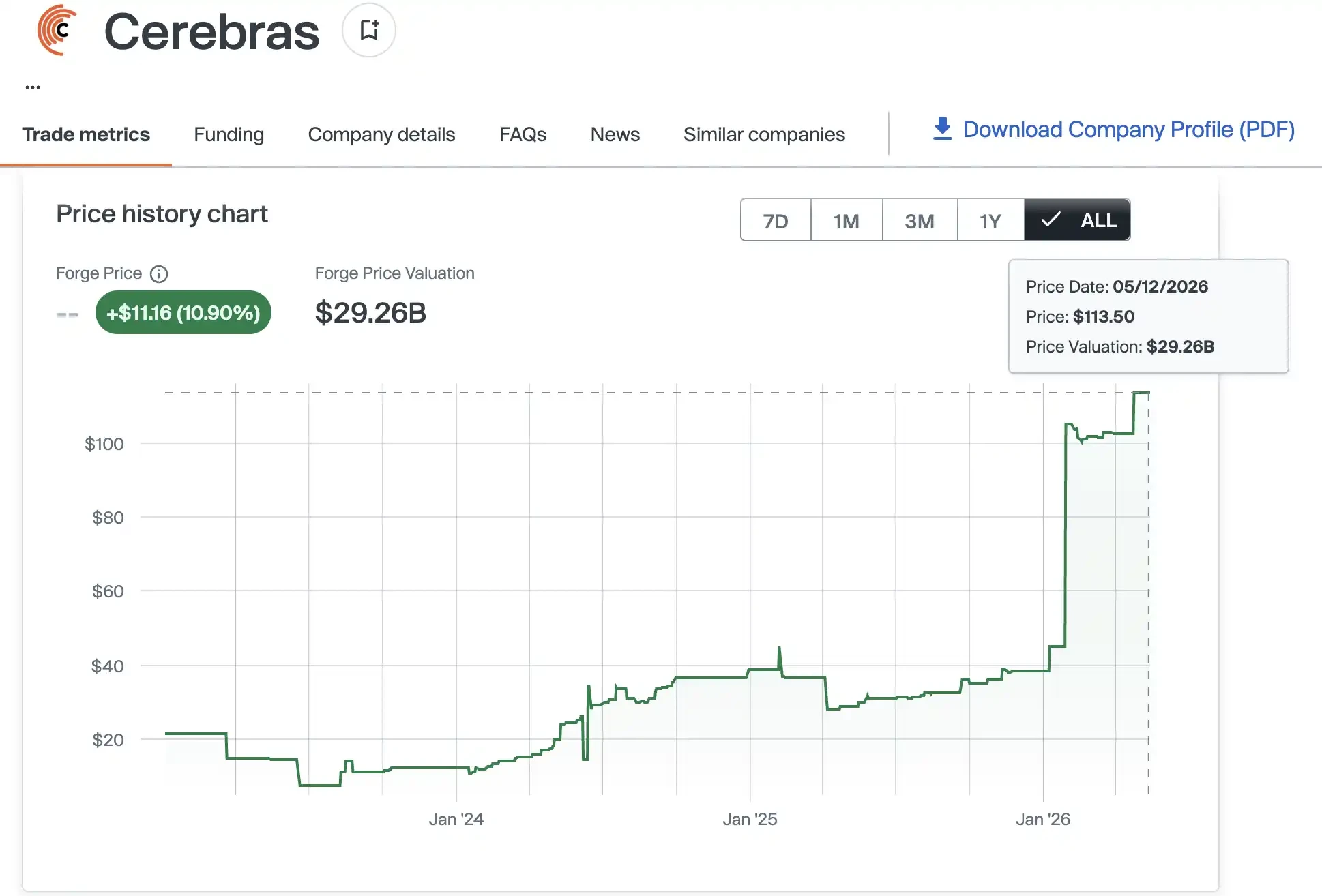Click the $80 y-axis label
Viewport: 1322px width, 896px height.
click(108, 518)
